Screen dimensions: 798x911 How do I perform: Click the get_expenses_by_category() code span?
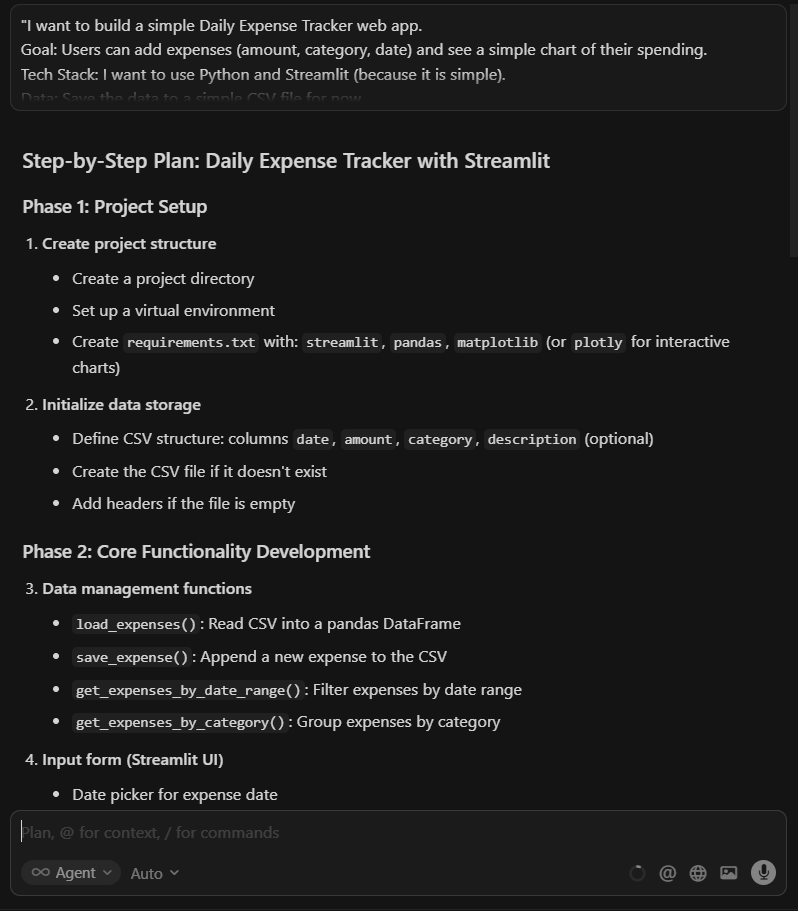click(x=179, y=722)
